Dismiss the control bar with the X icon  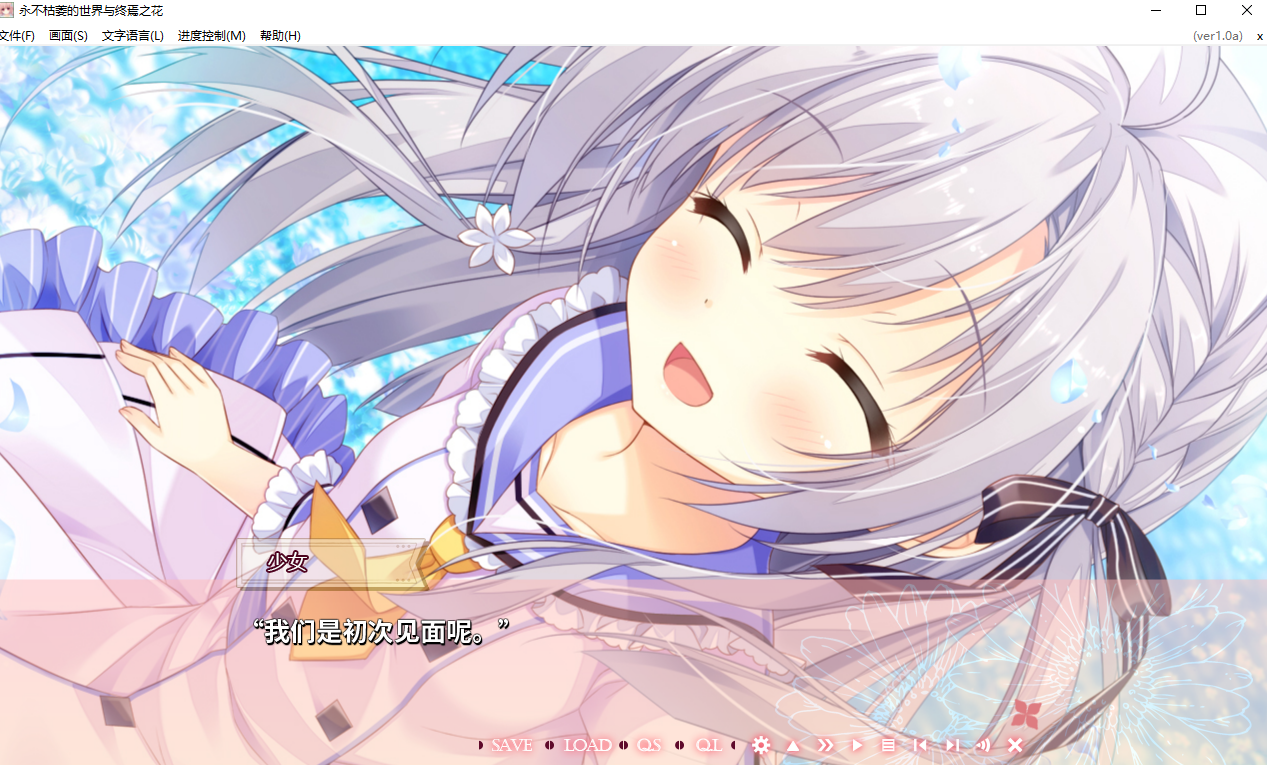point(1015,744)
